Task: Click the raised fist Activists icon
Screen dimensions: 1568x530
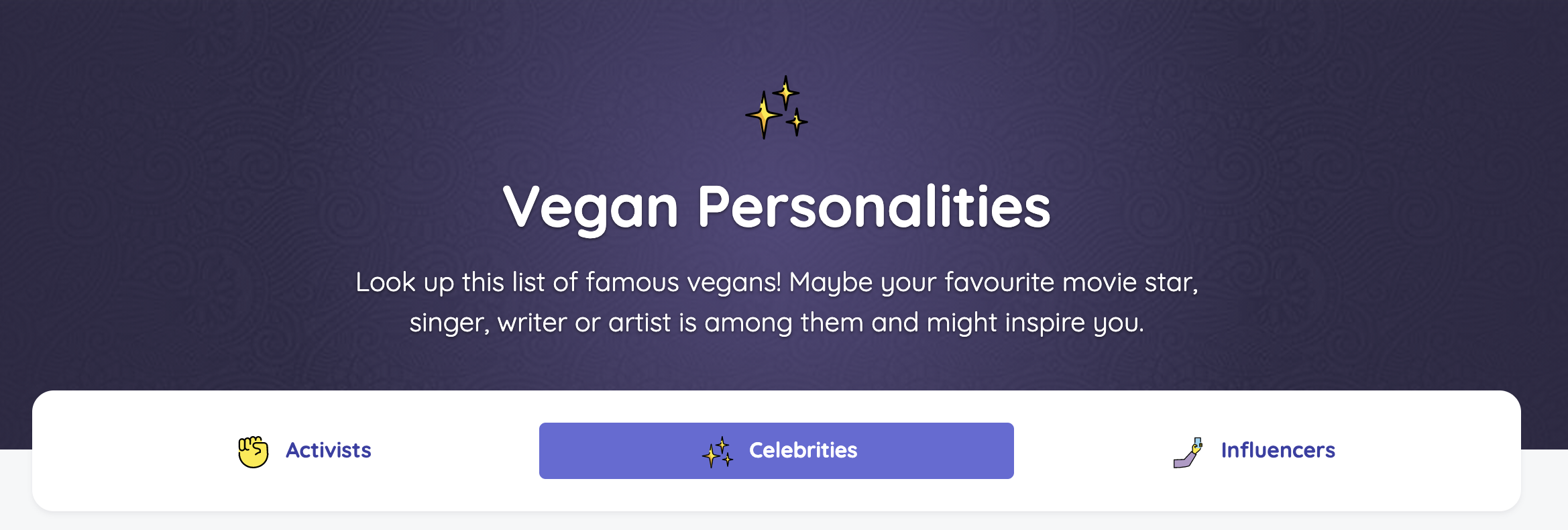Action: point(254,452)
